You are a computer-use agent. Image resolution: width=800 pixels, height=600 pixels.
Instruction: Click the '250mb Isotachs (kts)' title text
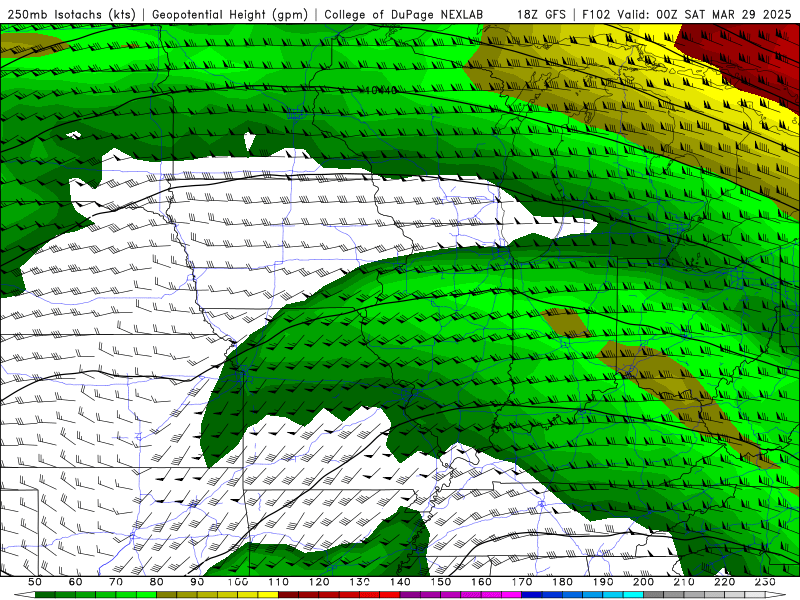point(71,15)
